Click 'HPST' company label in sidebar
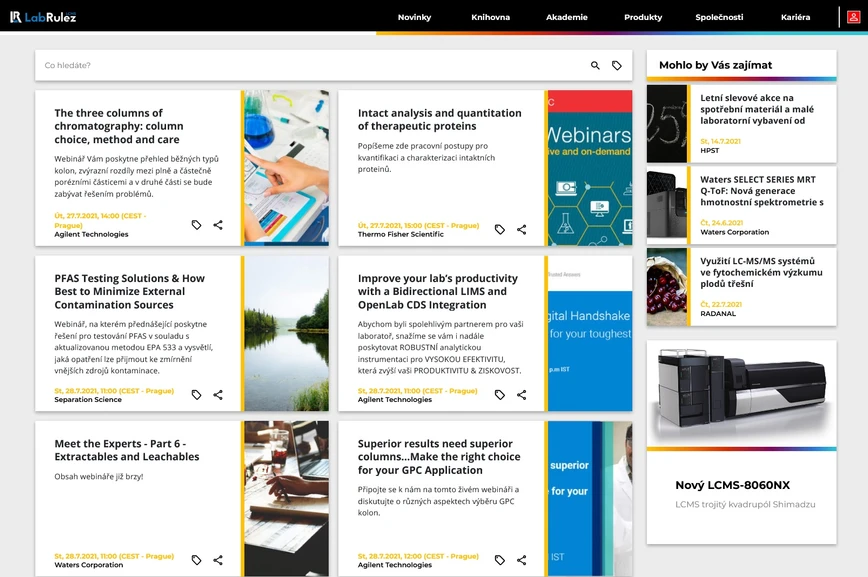The image size is (868, 577). point(710,150)
